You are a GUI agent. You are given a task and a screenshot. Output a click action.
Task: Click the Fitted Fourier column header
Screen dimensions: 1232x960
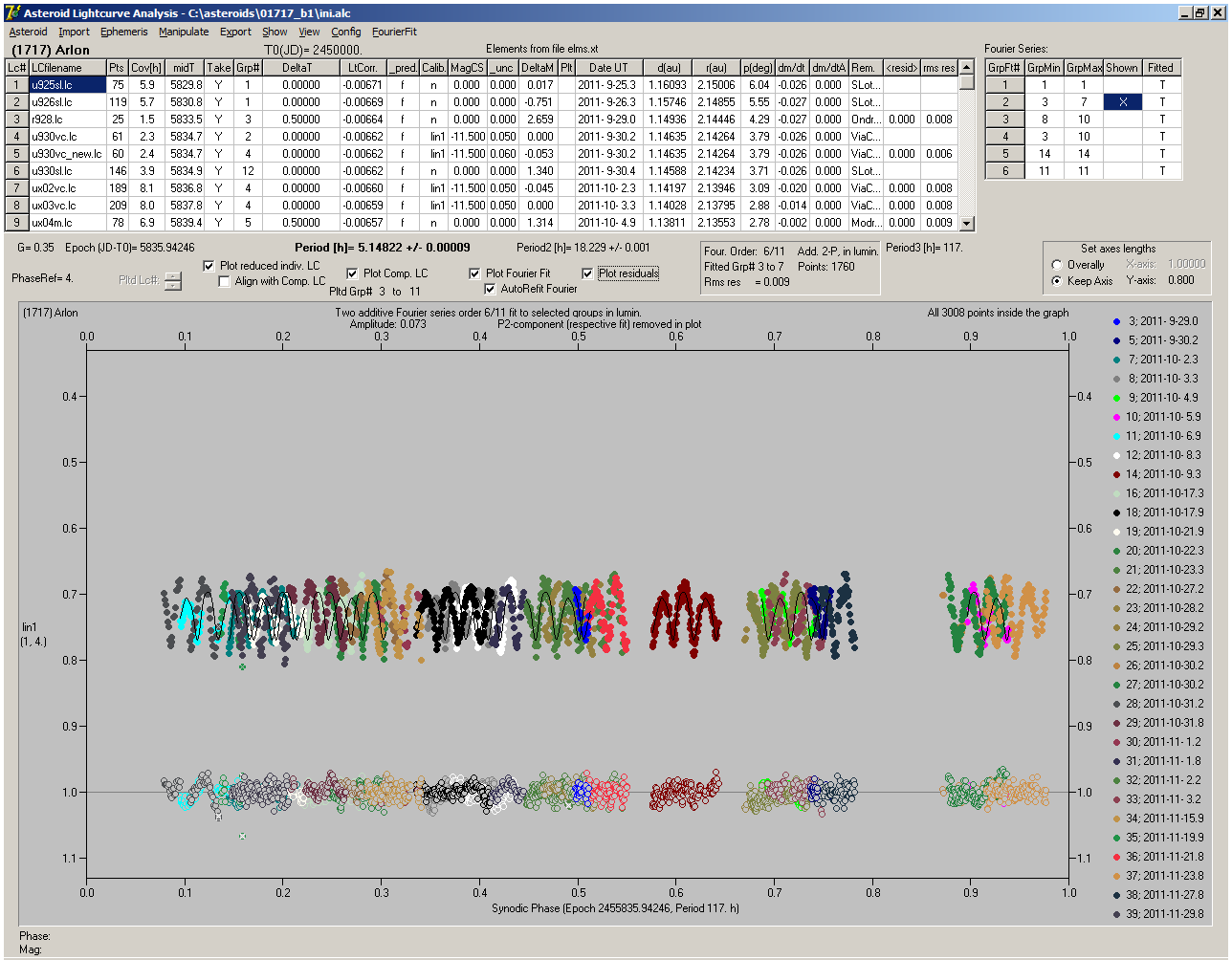tap(1161, 68)
